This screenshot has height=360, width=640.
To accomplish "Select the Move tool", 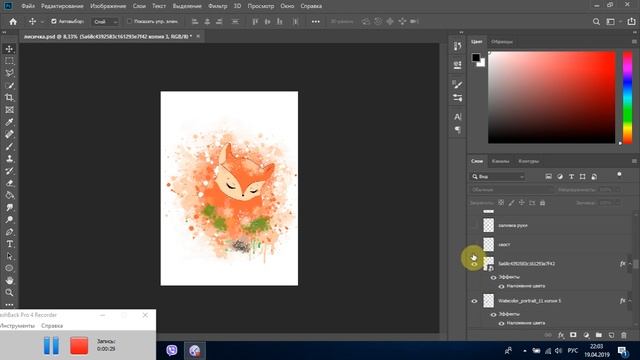I will [9, 49].
